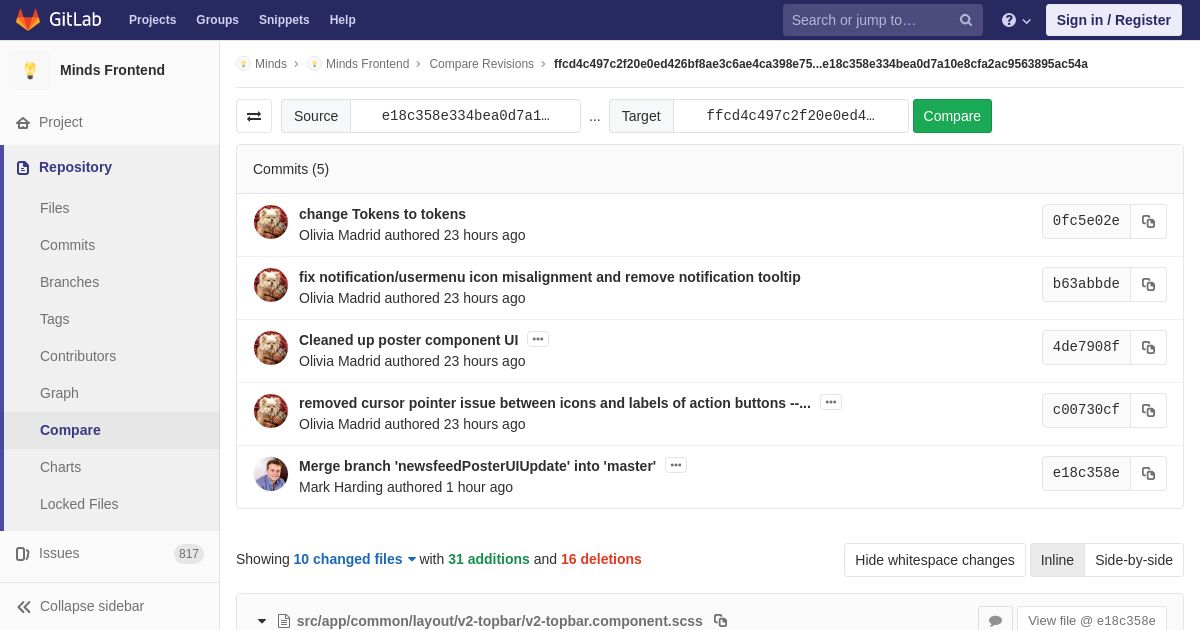Select Inline diff view

[x=1057, y=560]
